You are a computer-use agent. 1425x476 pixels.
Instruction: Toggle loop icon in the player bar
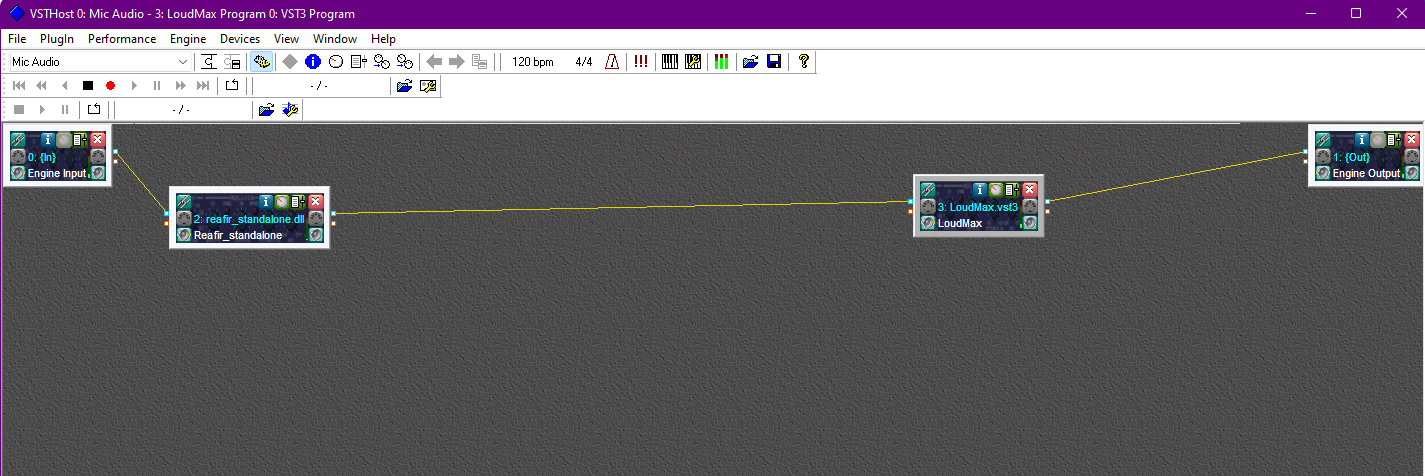[x=232, y=86]
